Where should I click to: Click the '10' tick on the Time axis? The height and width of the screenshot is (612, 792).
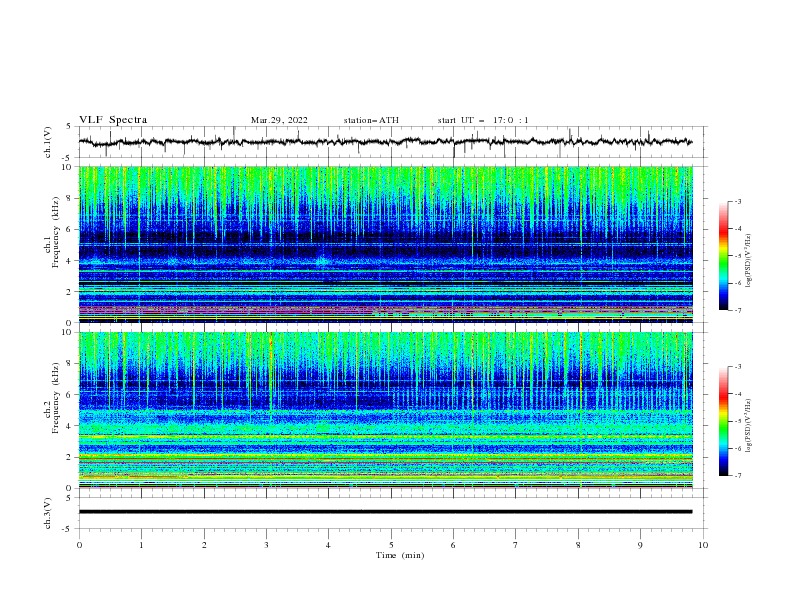703,545
